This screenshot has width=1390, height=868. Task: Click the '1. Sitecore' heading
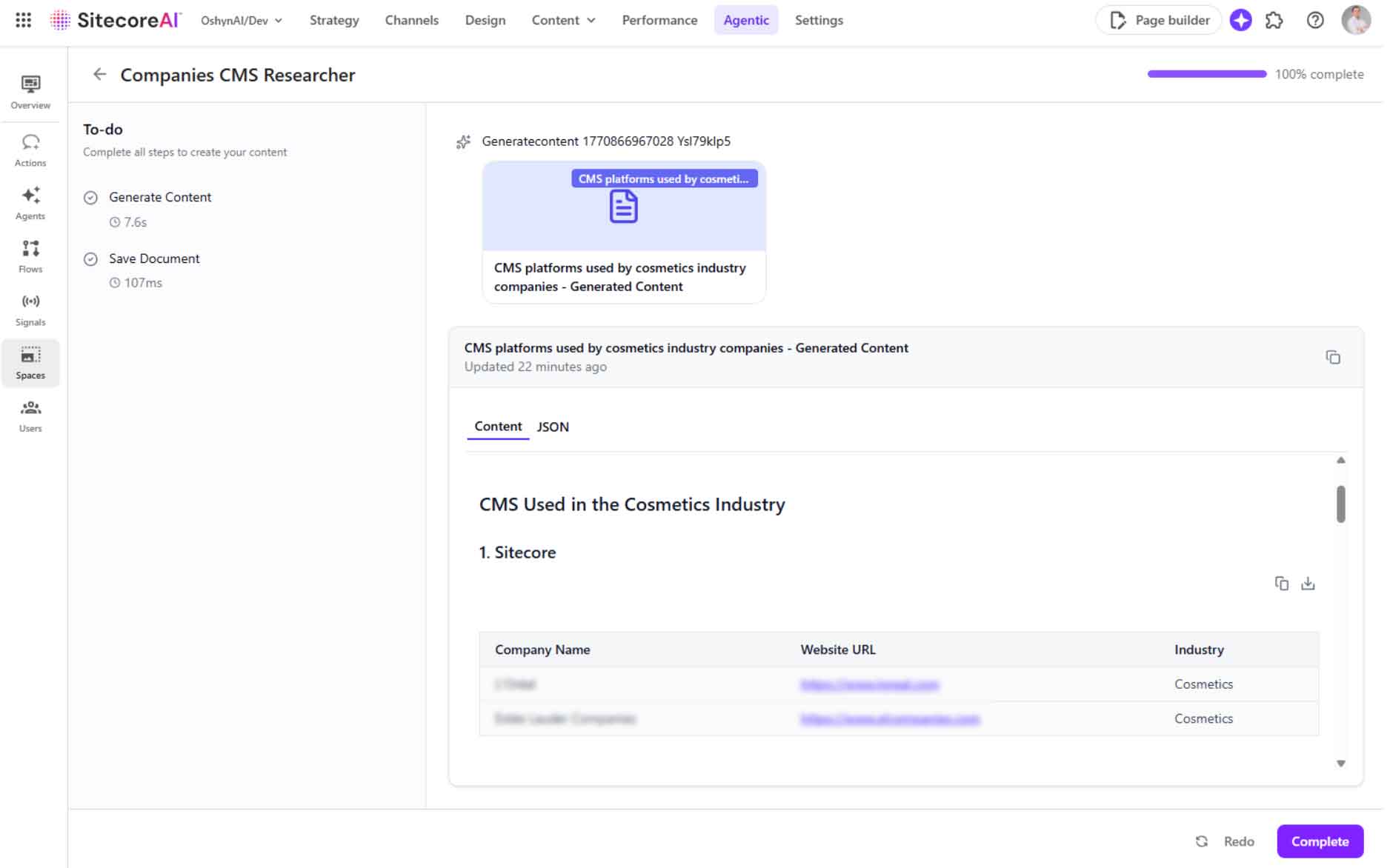517,552
